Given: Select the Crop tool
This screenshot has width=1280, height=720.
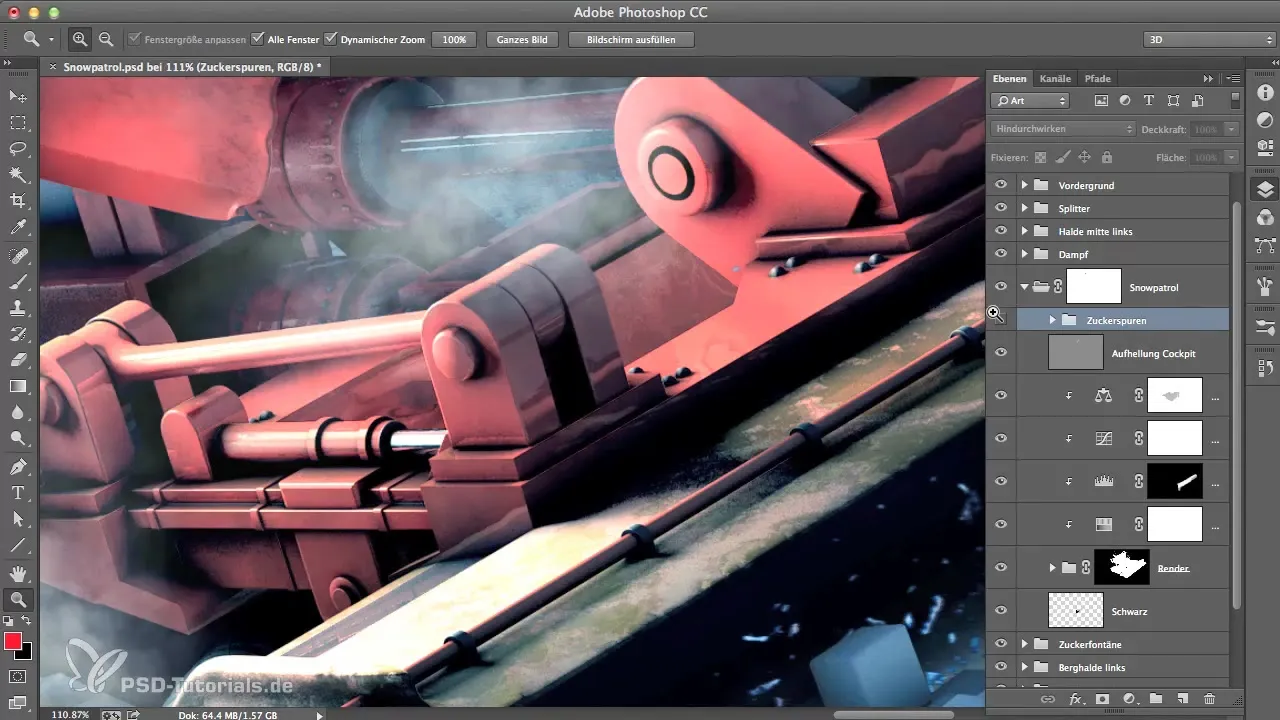Looking at the screenshot, I should click(x=18, y=201).
